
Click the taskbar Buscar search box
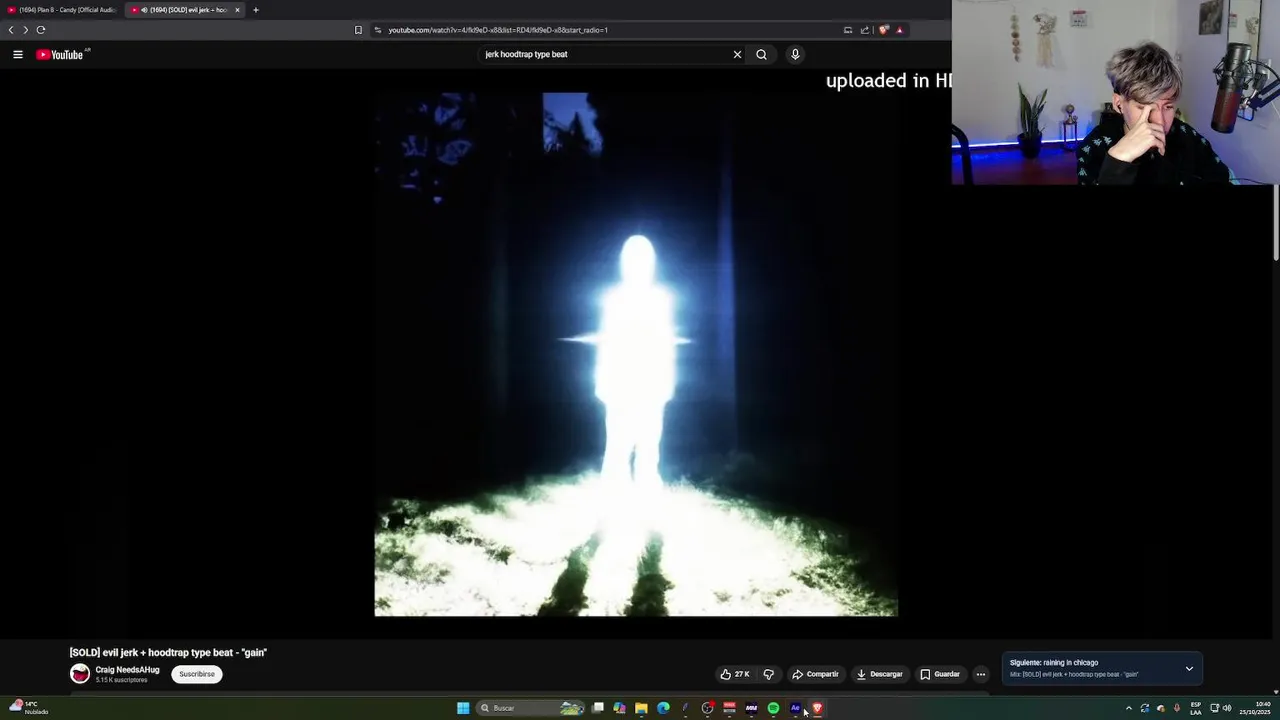[530, 708]
